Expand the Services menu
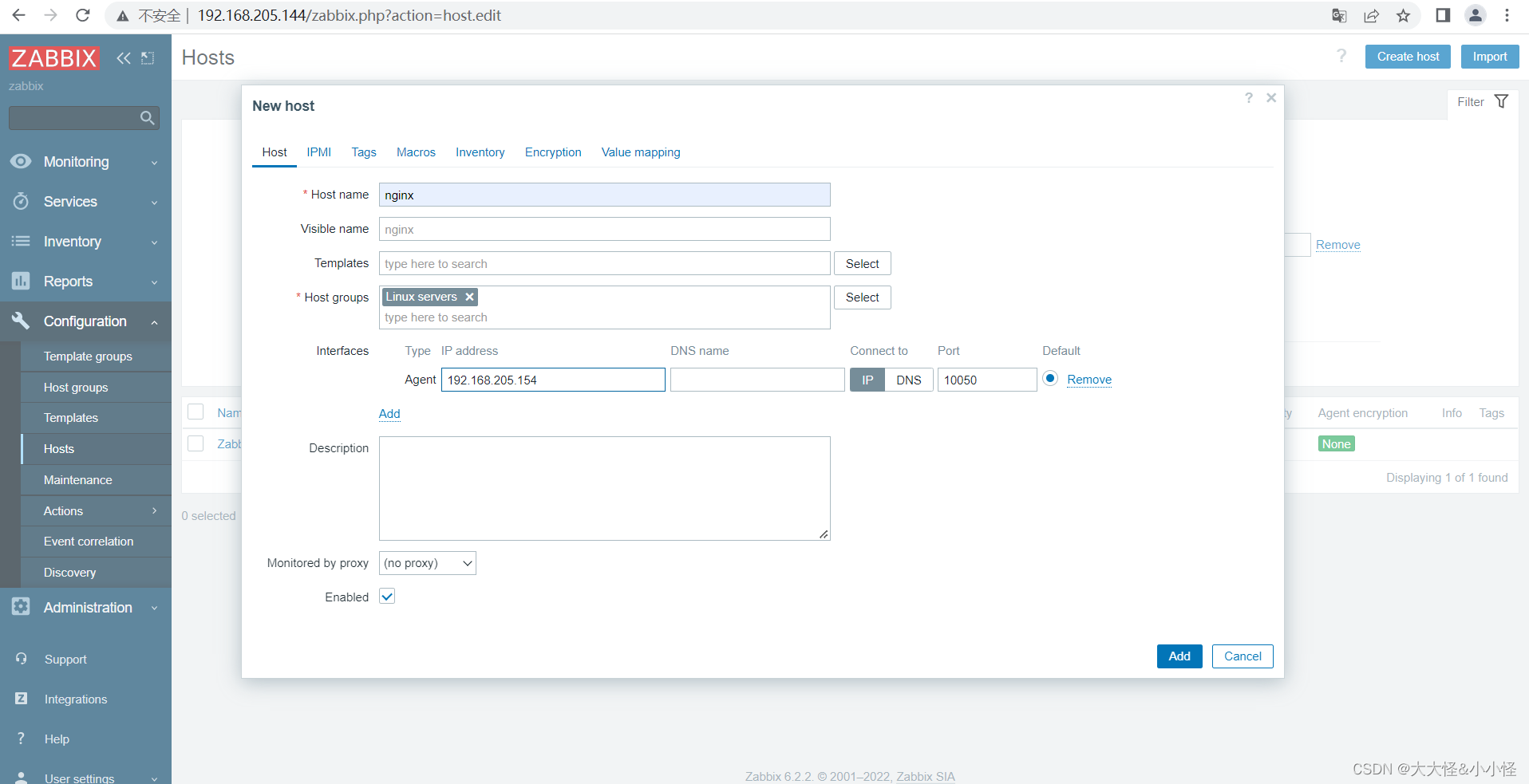The height and width of the screenshot is (784, 1529). tap(154, 203)
